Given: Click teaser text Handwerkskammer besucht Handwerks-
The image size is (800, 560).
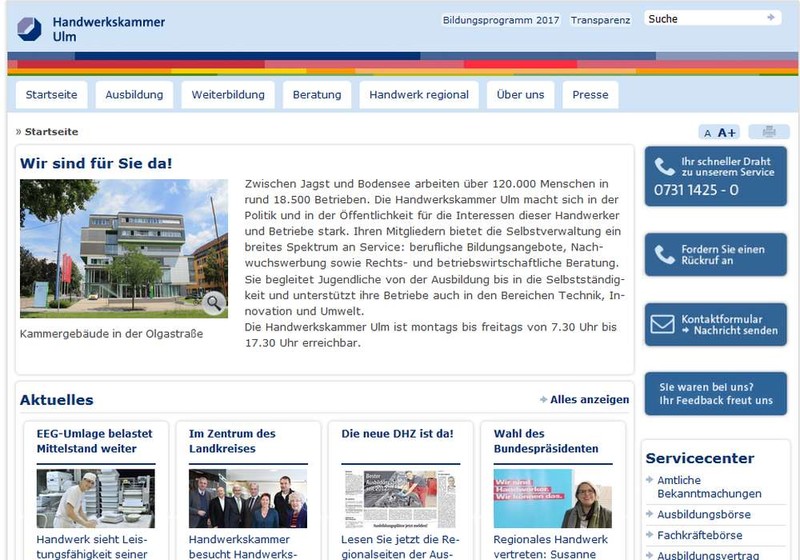Looking at the screenshot, I should click(x=243, y=546).
